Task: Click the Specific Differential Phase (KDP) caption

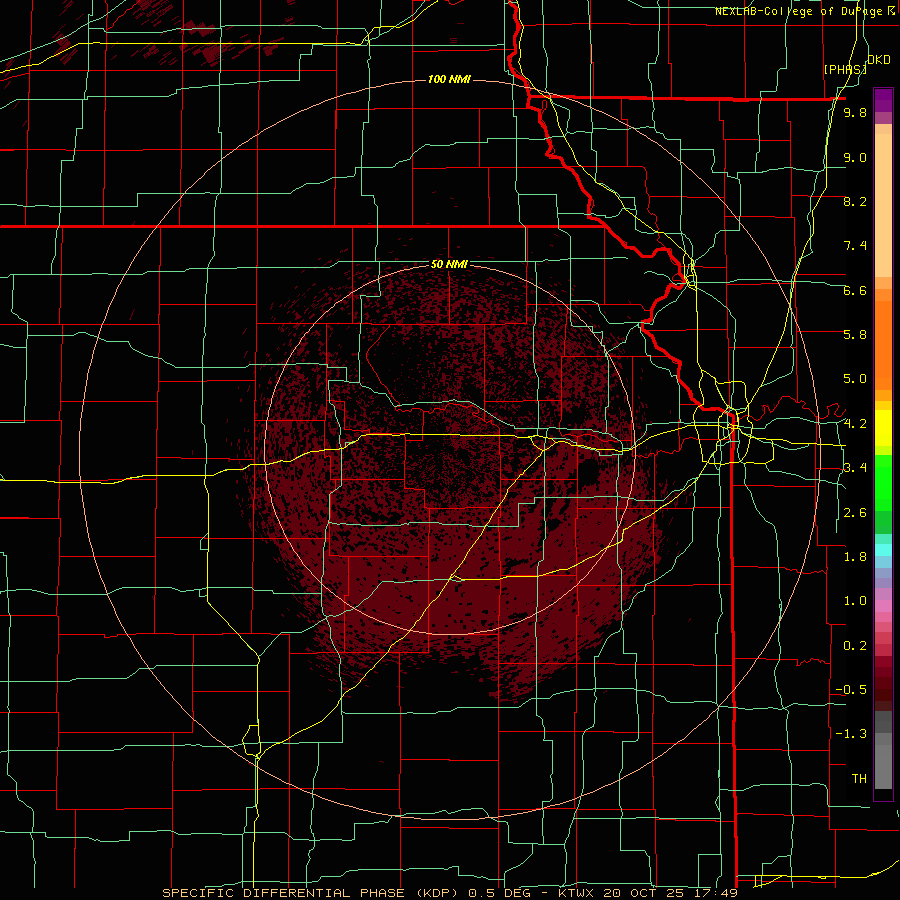Action: (x=313, y=893)
